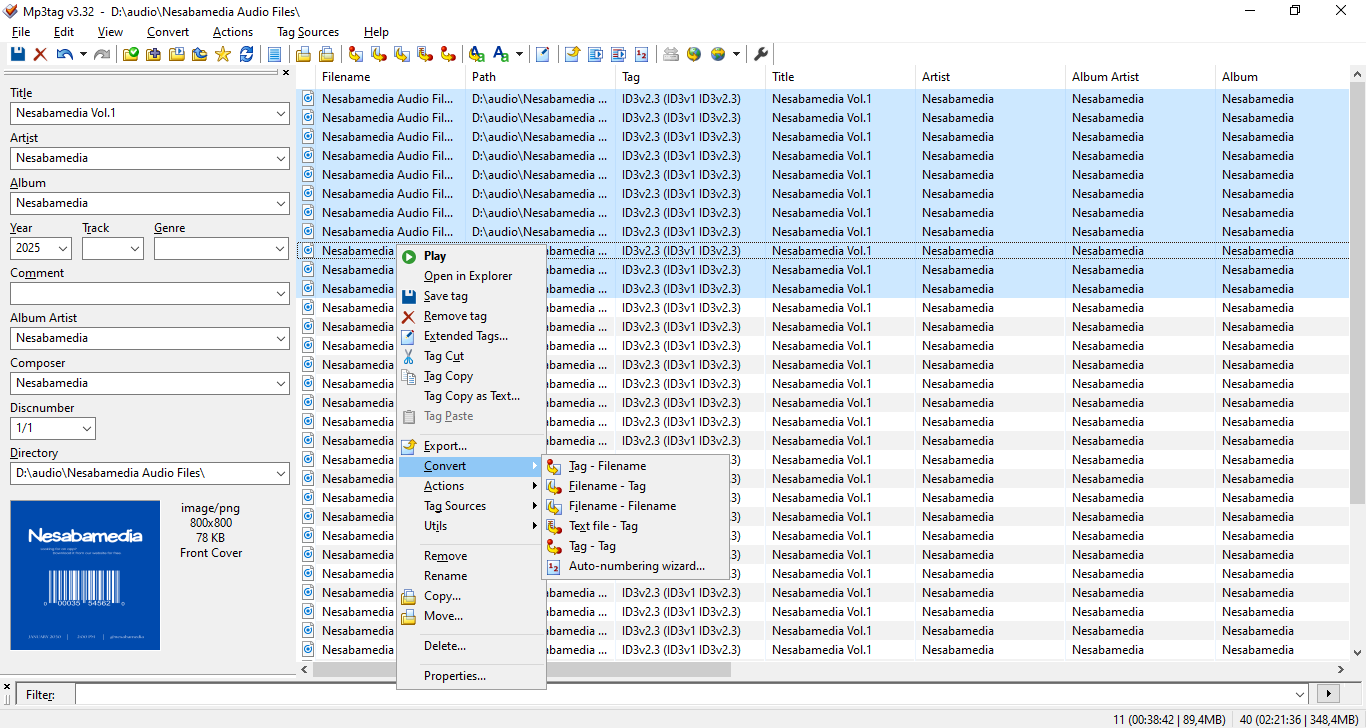This screenshot has width=1366, height=728.
Task: Click inside the Filter text field
Action: click(x=680, y=694)
